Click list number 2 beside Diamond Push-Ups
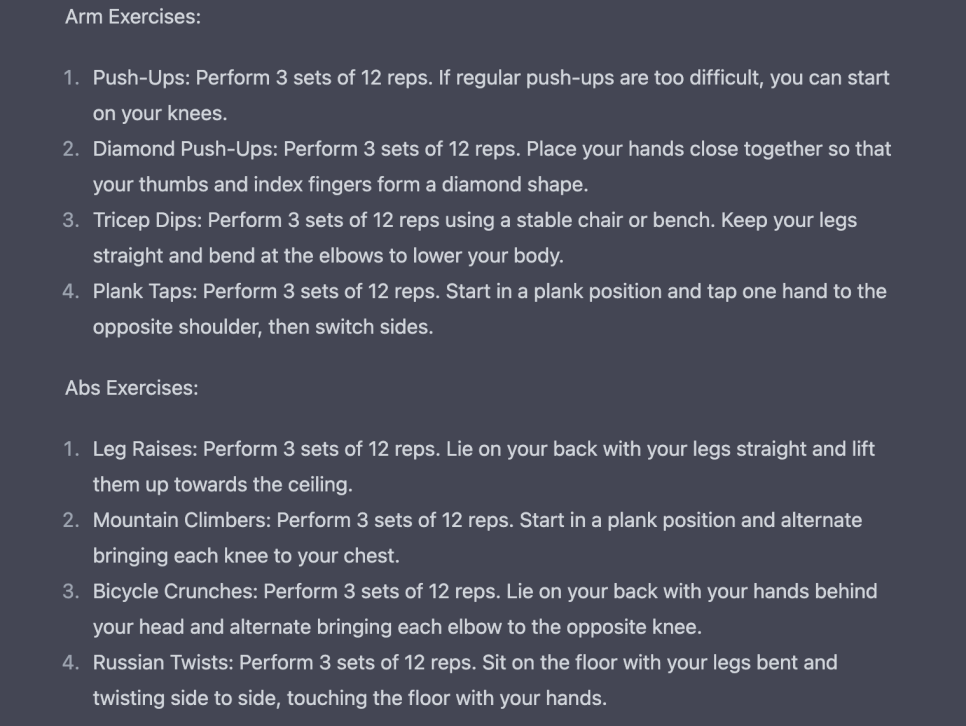966x726 pixels. point(70,149)
